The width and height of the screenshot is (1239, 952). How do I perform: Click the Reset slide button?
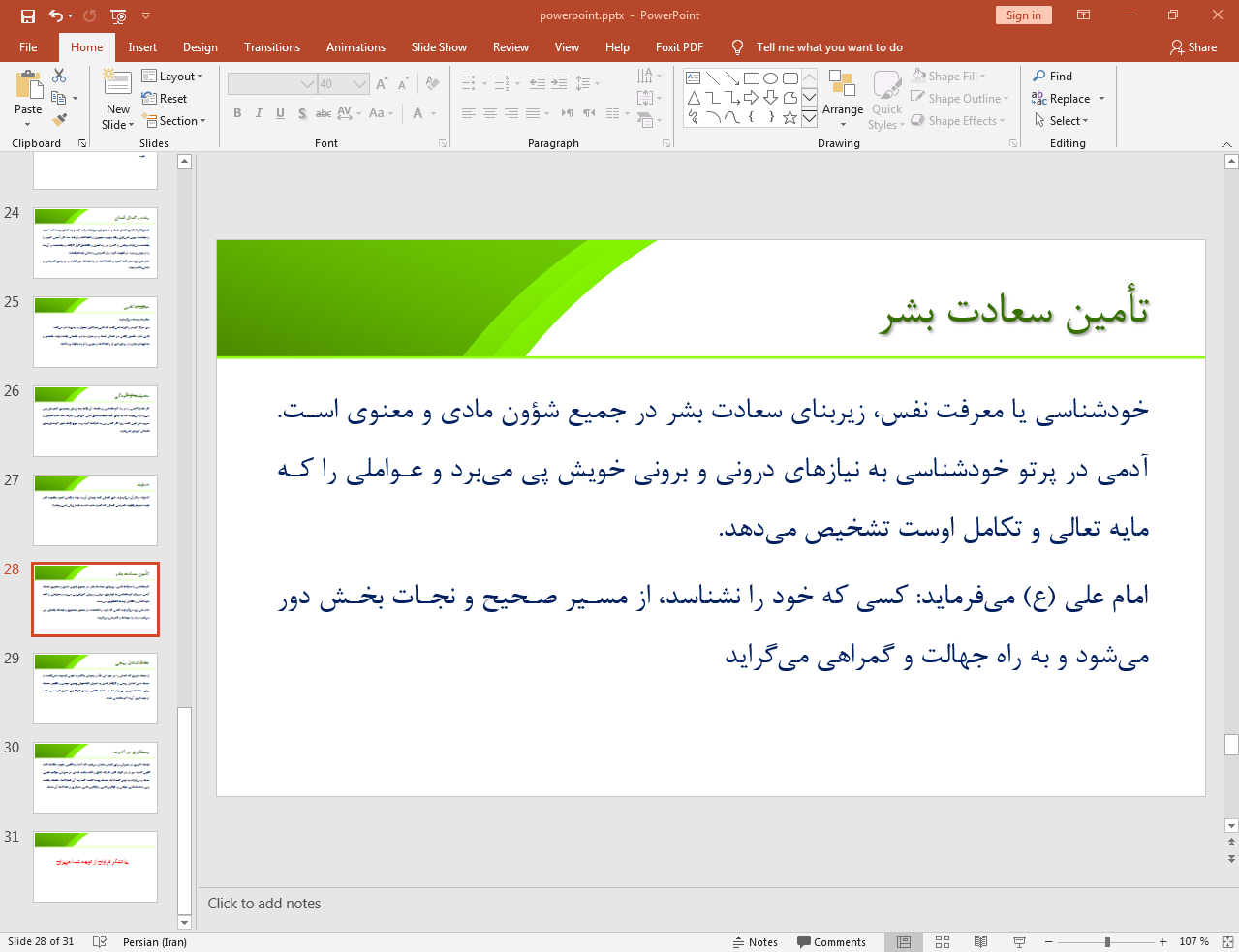[x=165, y=98]
